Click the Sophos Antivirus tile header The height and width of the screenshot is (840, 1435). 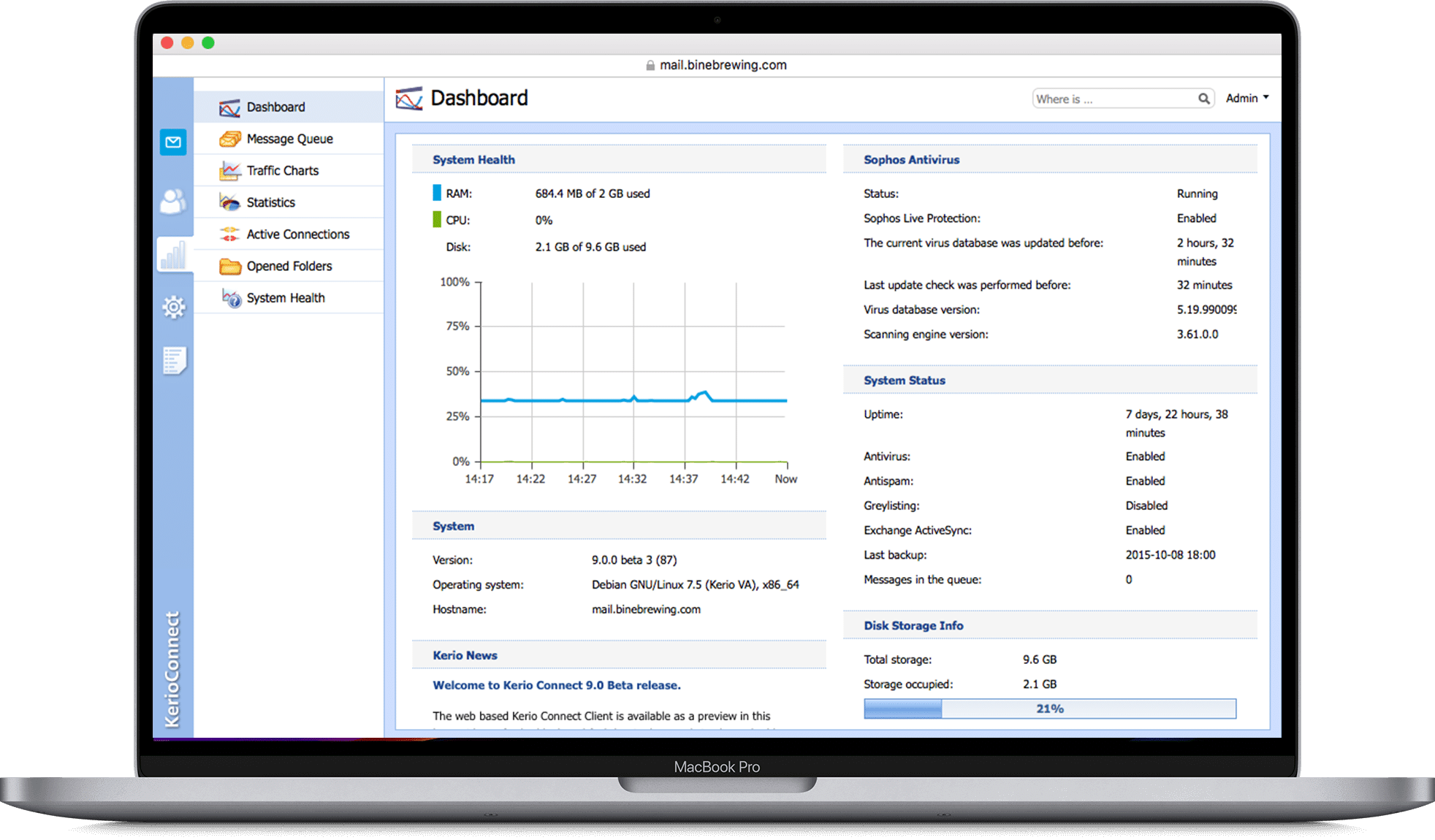pos(1050,159)
